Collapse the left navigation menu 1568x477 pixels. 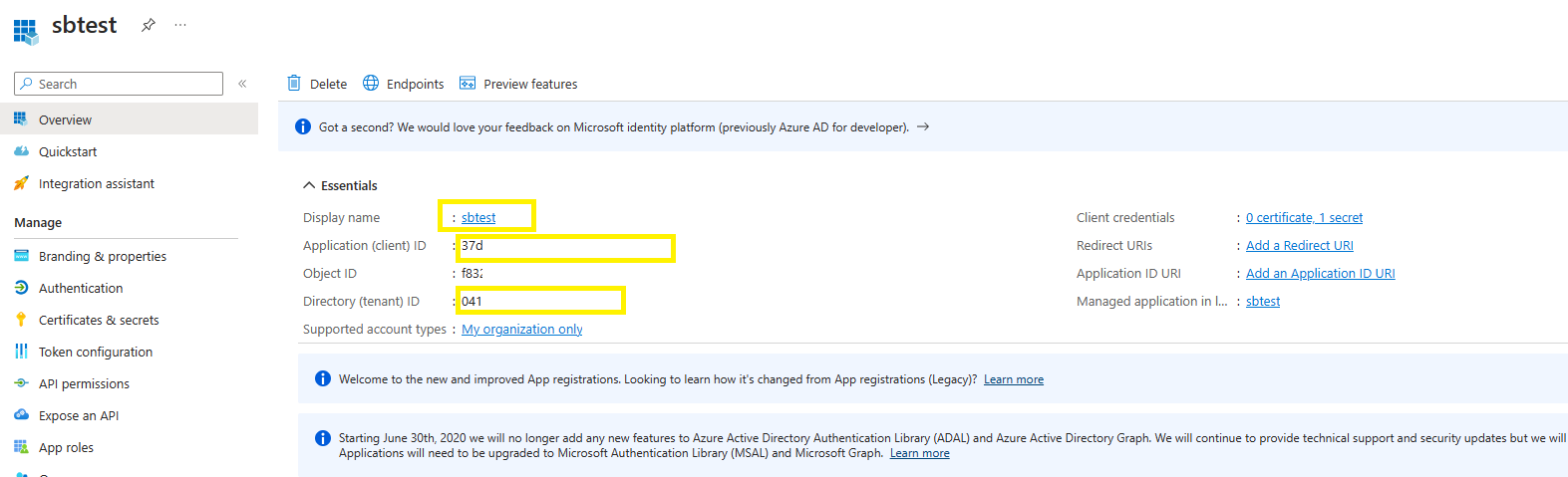point(242,84)
